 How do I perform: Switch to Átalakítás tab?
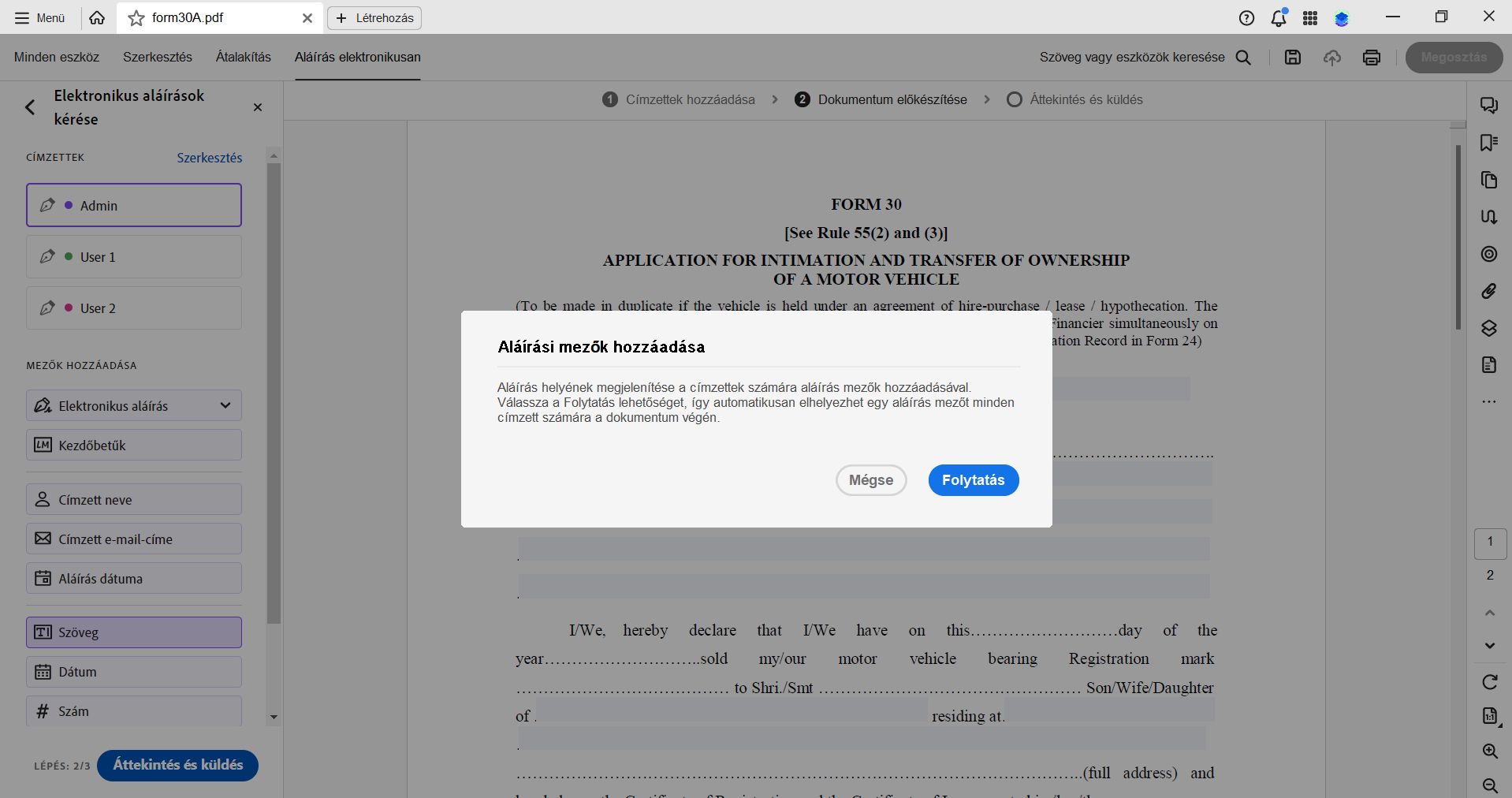pos(244,57)
